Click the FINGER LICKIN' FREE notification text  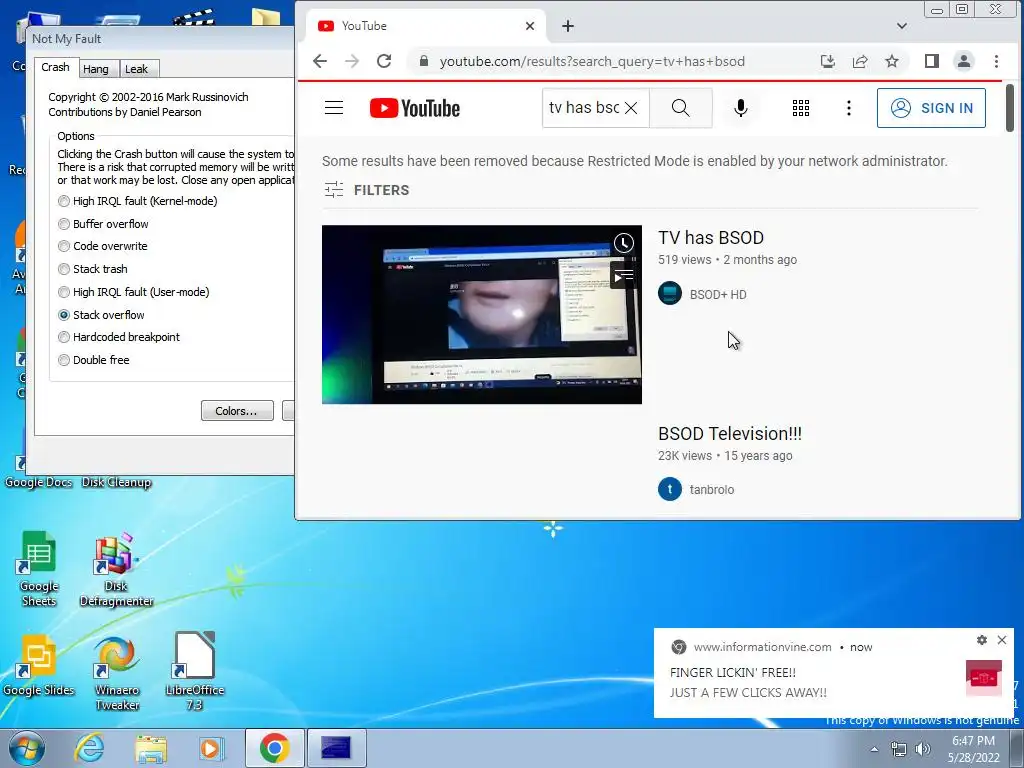point(733,673)
